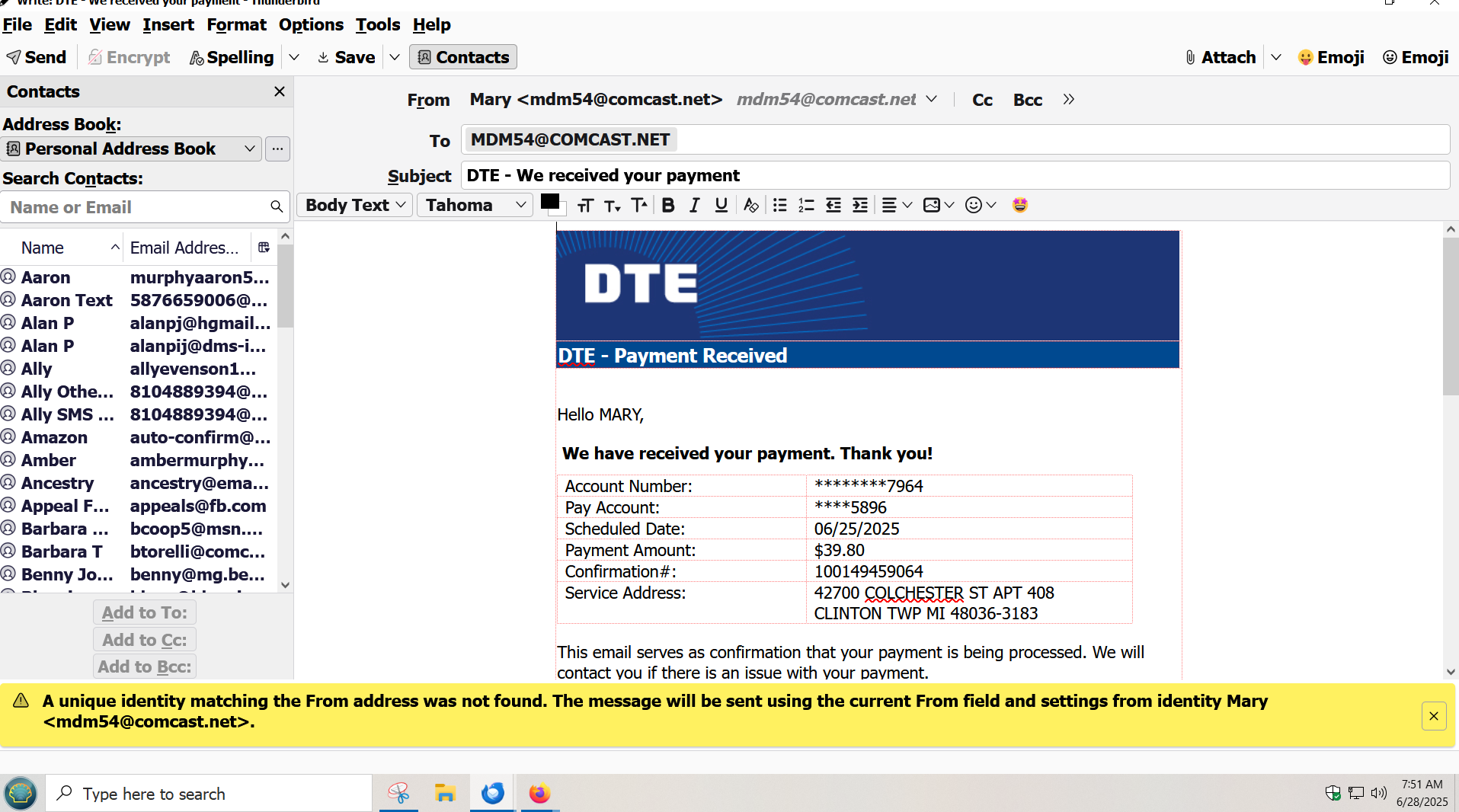Click the insert smiley icon in format bar
Screen dimensions: 1459x812
click(x=973, y=205)
